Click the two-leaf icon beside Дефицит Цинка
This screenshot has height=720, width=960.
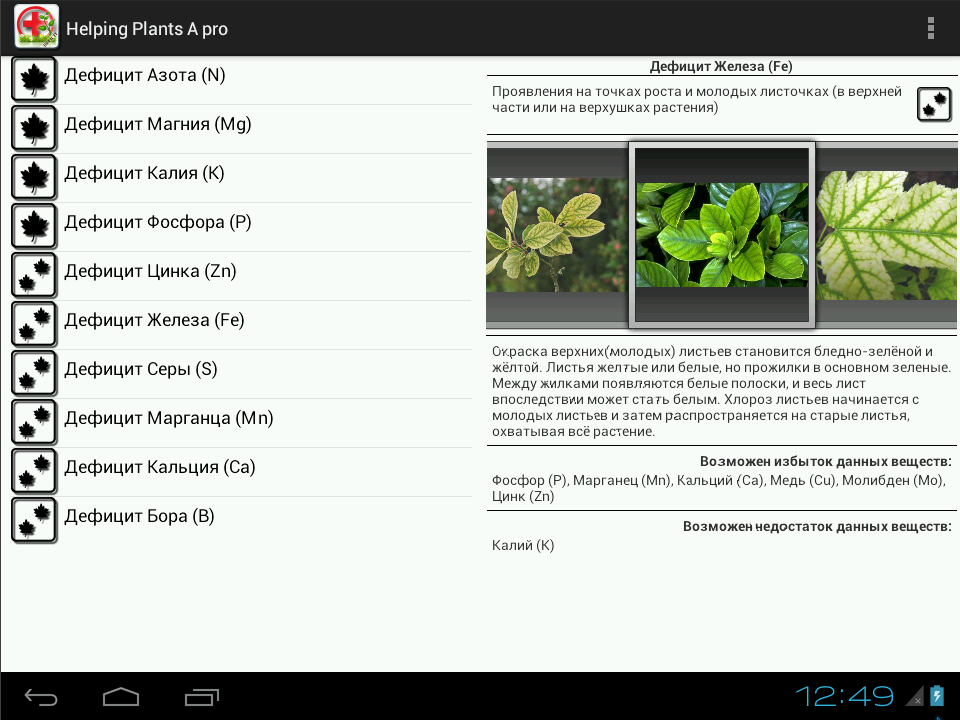pyautogui.click(x=34, y=276)
